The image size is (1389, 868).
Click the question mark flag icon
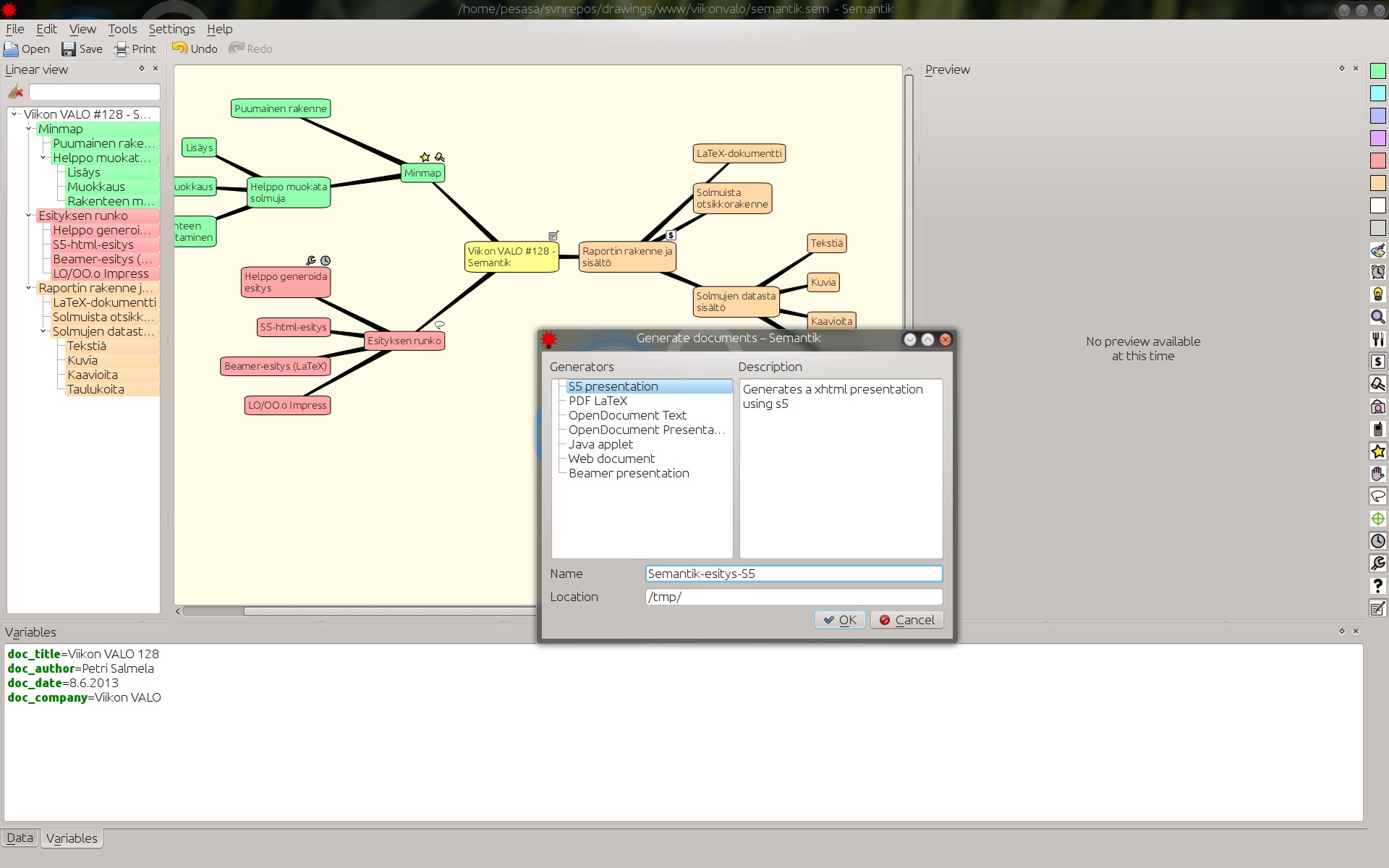click(x=1377, y=586)
